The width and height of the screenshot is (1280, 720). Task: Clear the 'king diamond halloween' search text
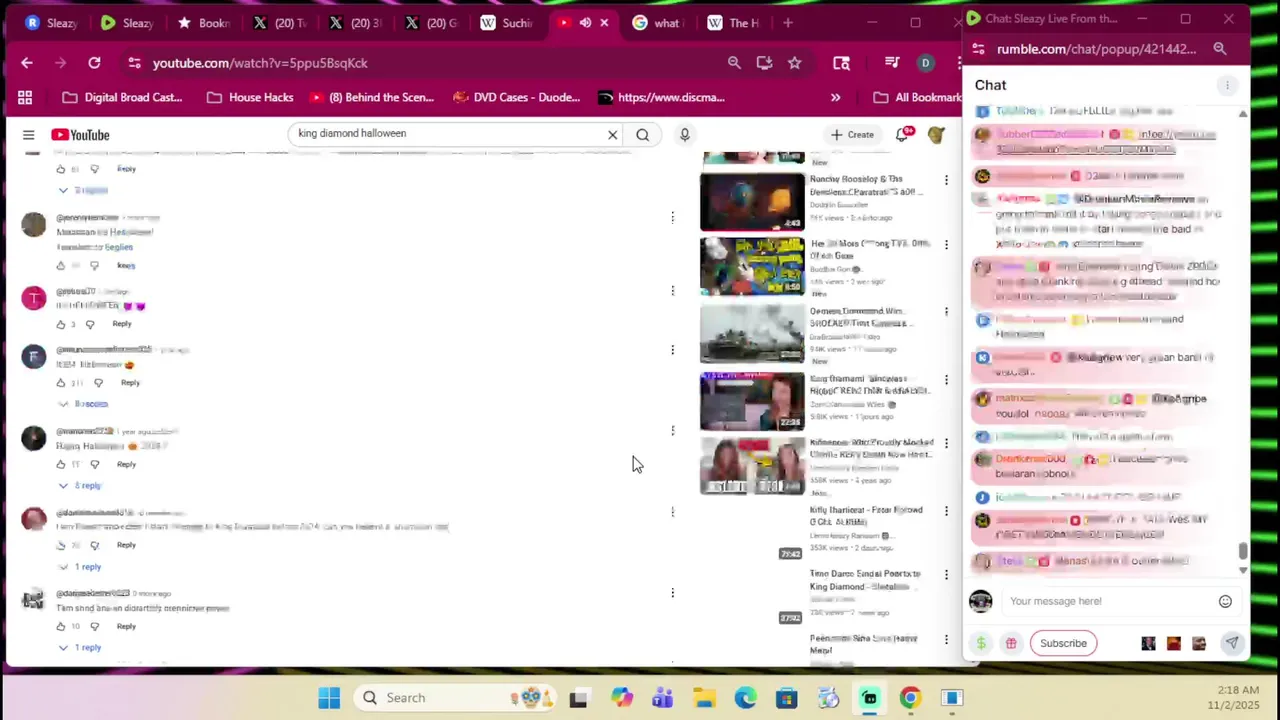click(613, 135)
